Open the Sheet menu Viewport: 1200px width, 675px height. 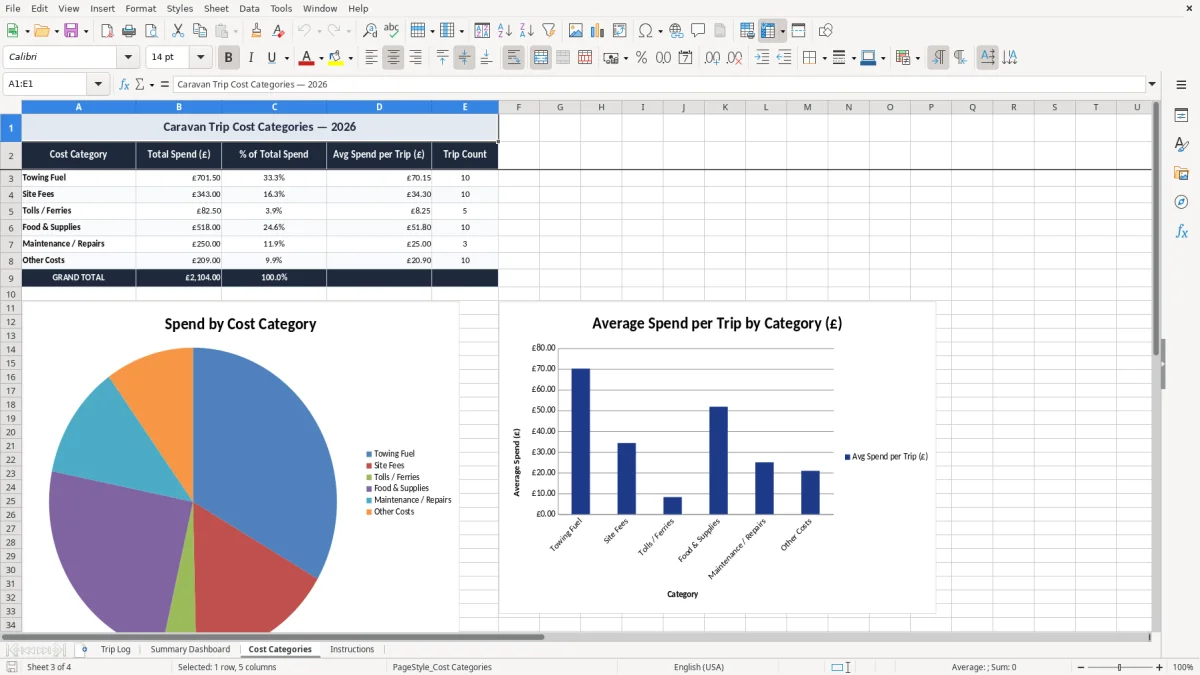[x=216, y=8]
